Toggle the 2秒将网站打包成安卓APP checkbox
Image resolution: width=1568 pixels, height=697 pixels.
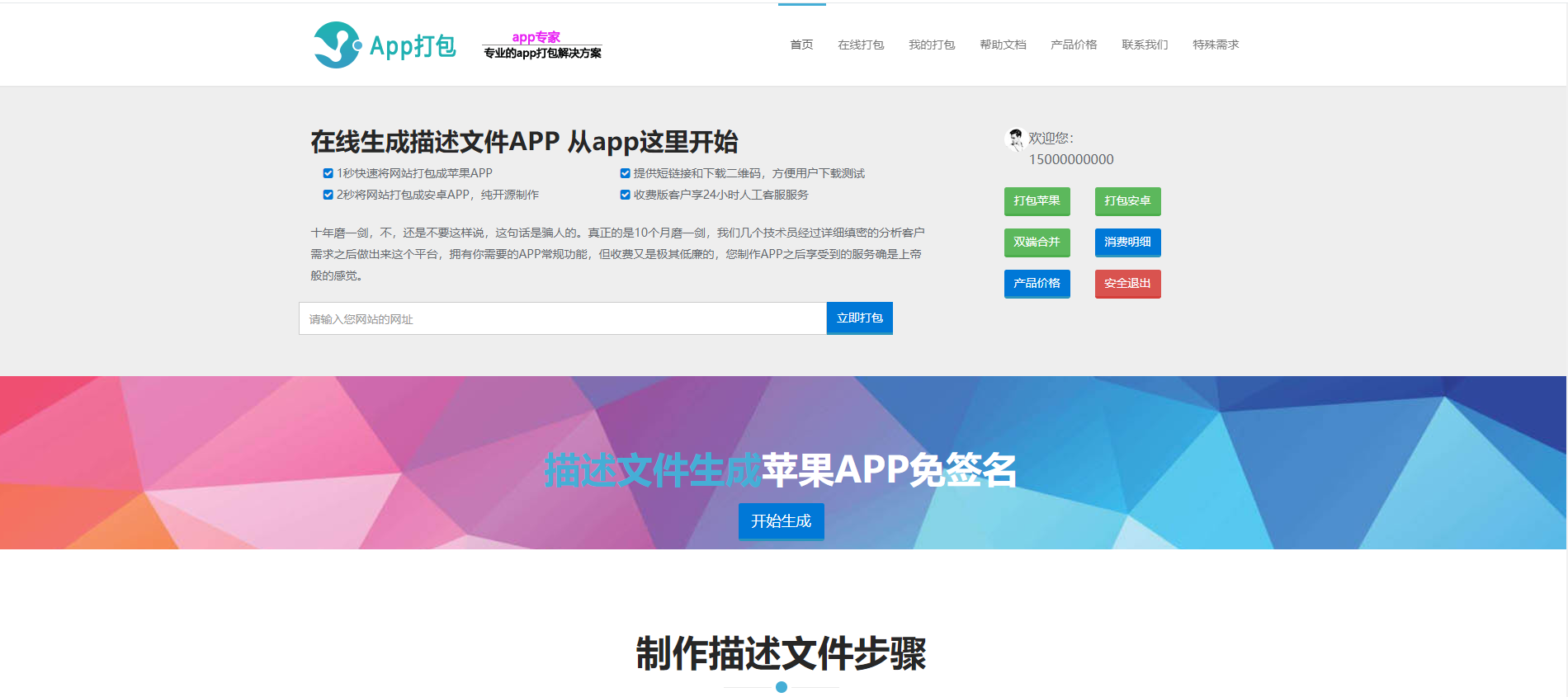point(328,195)
